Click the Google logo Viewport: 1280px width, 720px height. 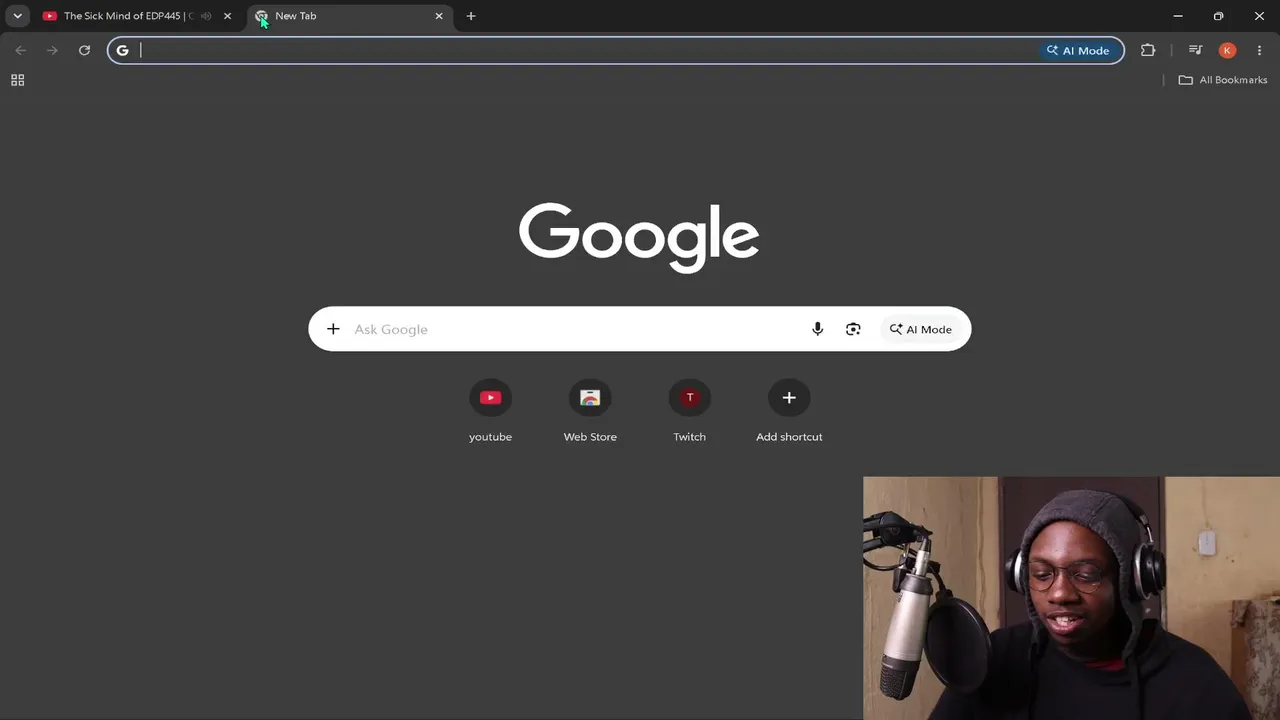pos(639,238)
